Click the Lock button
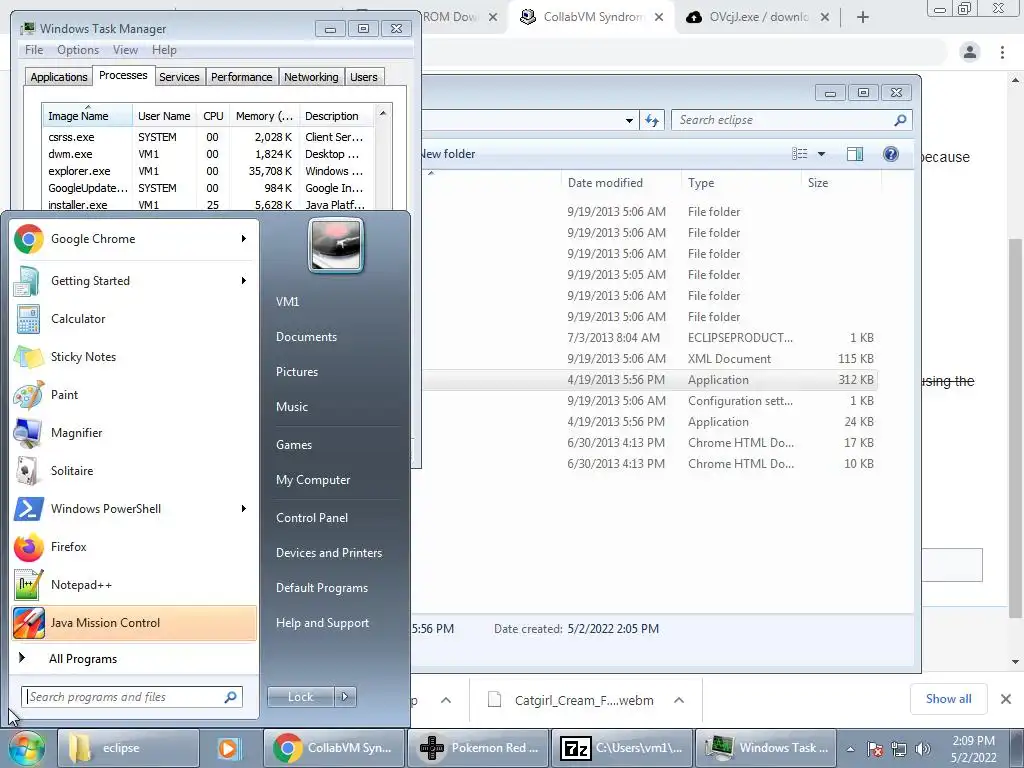This screenshot has height=768, width=1024. click(300, 697)
